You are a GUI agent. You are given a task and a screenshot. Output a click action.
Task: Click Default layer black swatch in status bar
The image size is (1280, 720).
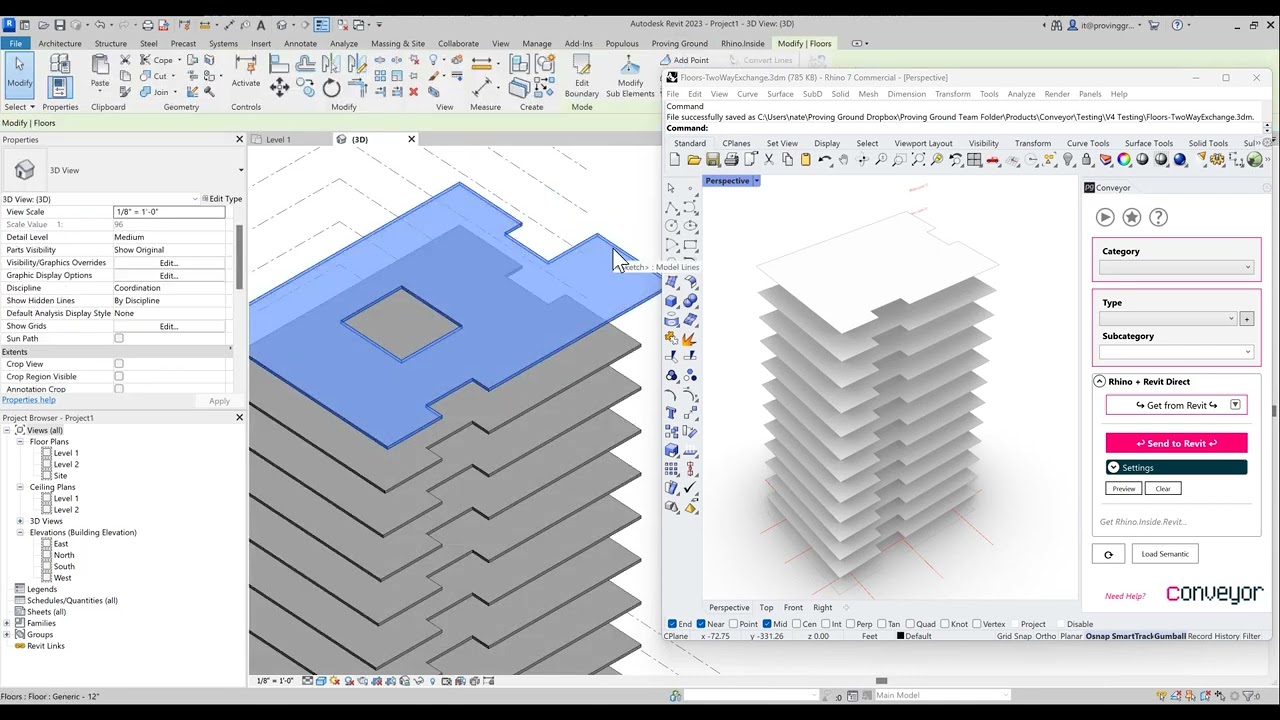[x=900, y=636]
